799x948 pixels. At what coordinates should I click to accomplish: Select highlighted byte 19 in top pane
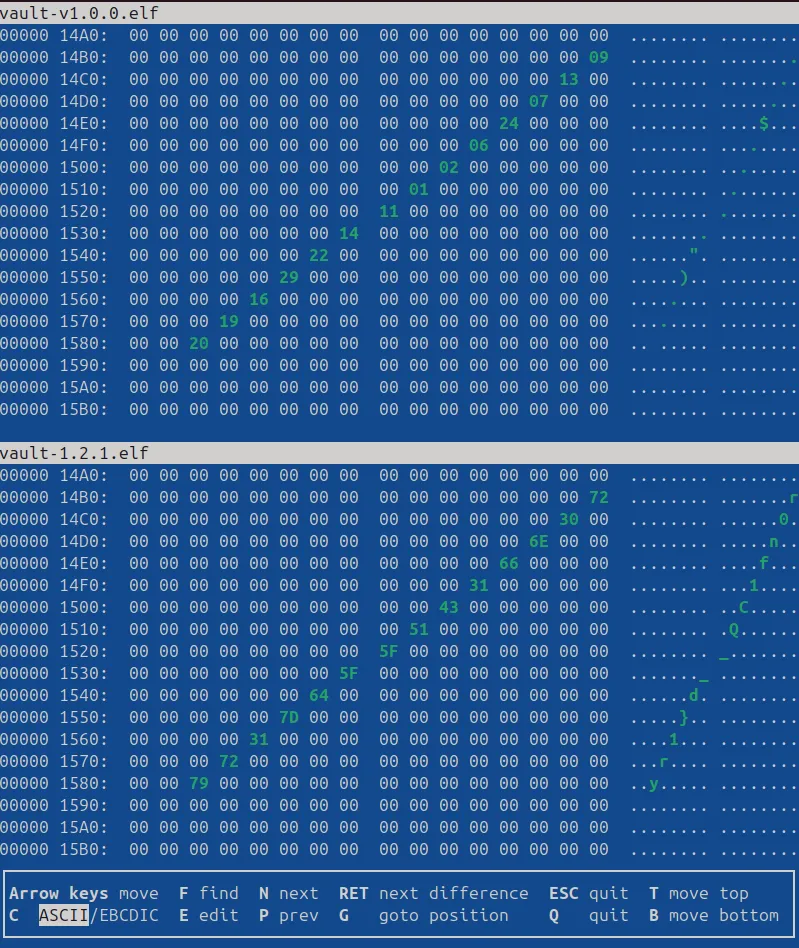[228, 321]
